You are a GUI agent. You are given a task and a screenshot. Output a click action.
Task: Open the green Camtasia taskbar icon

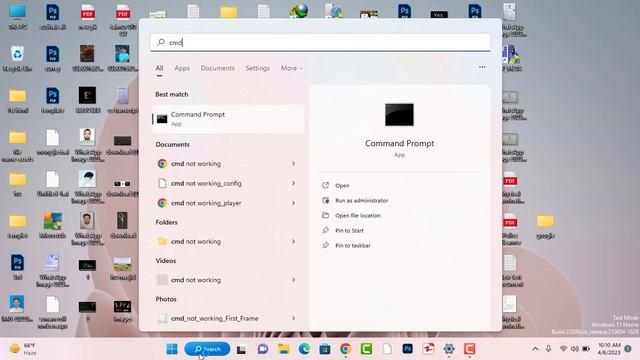pyautogui.click(x=366, y=349)
